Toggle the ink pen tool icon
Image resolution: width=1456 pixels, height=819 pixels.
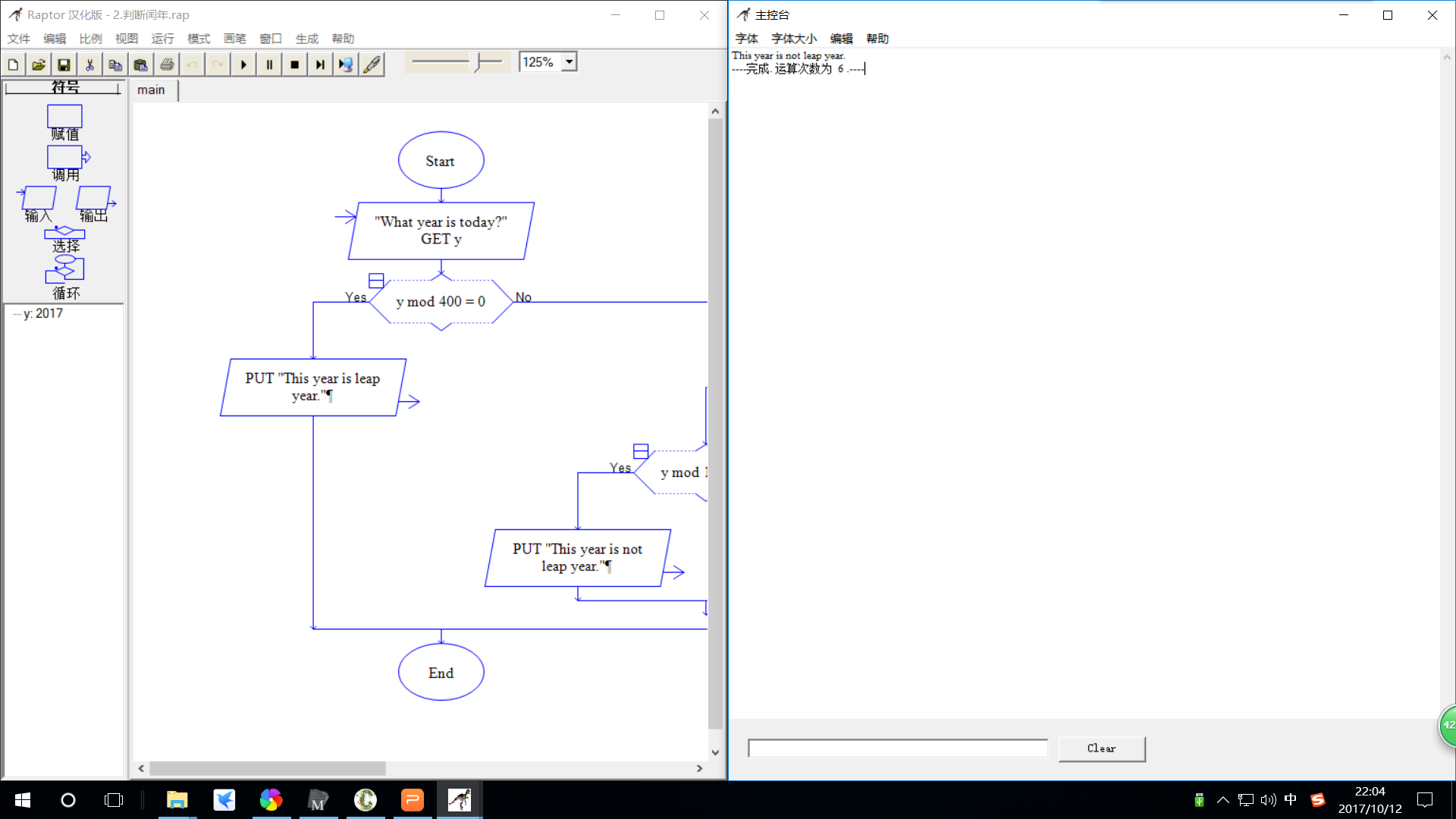click(x=372, y=64)
